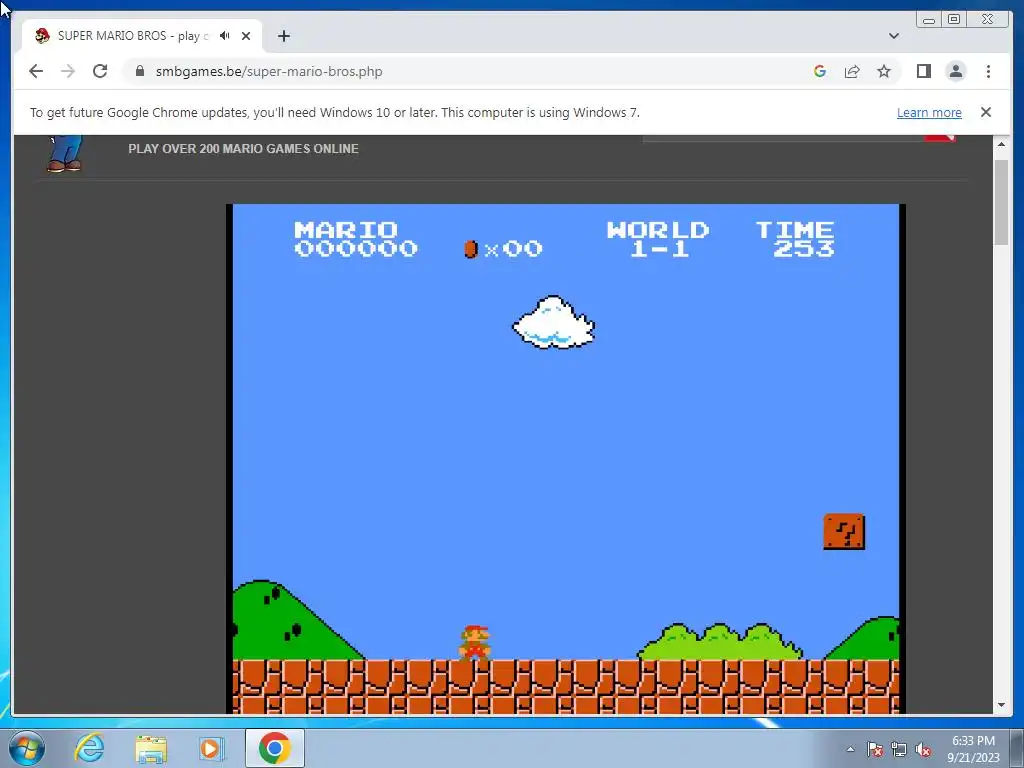The height and width of the screenshot is (768, 1024).
Task: Open a new browser tab
Action: [x=283, y=36]
